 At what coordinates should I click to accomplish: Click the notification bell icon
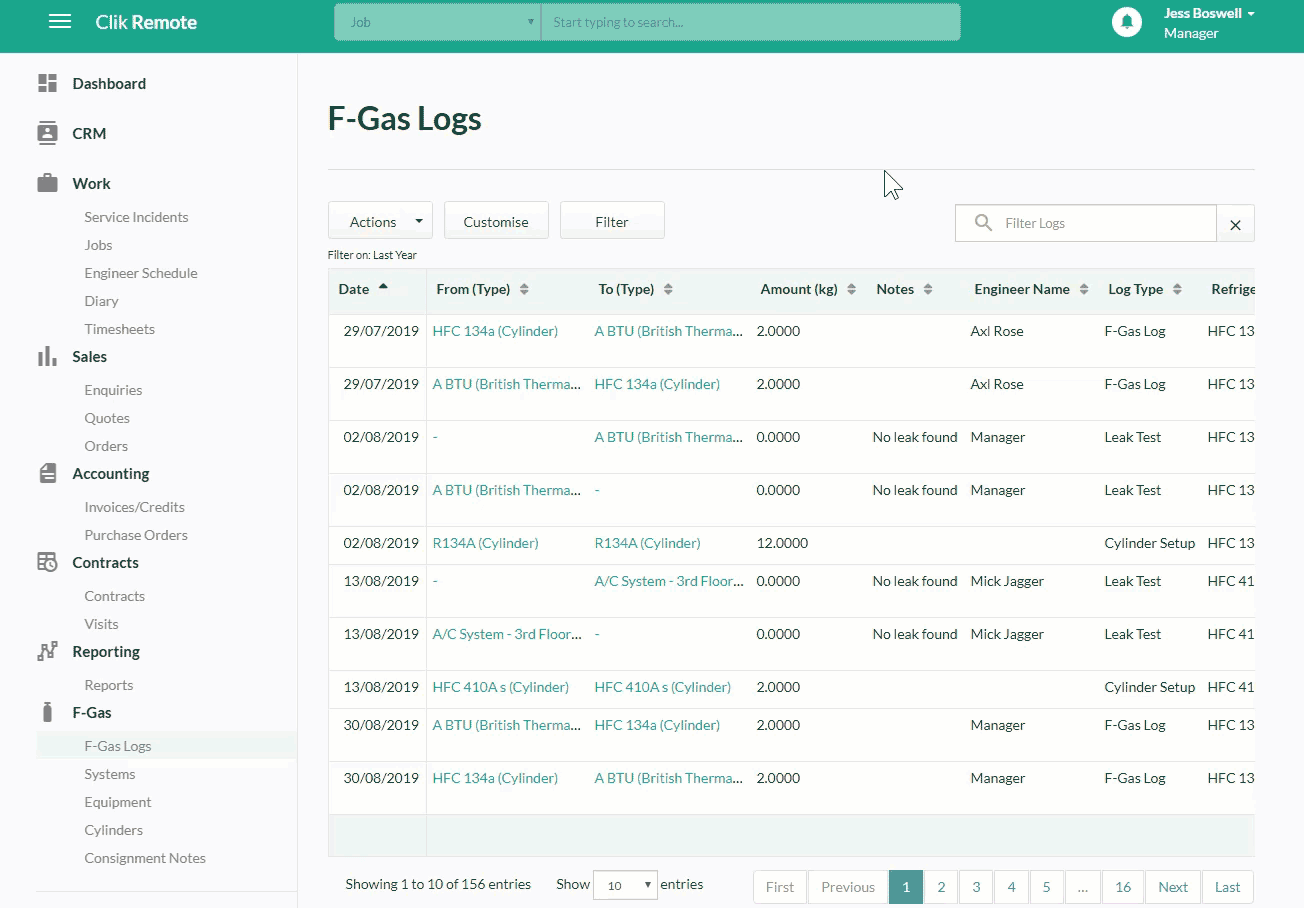click(1127, 22)
